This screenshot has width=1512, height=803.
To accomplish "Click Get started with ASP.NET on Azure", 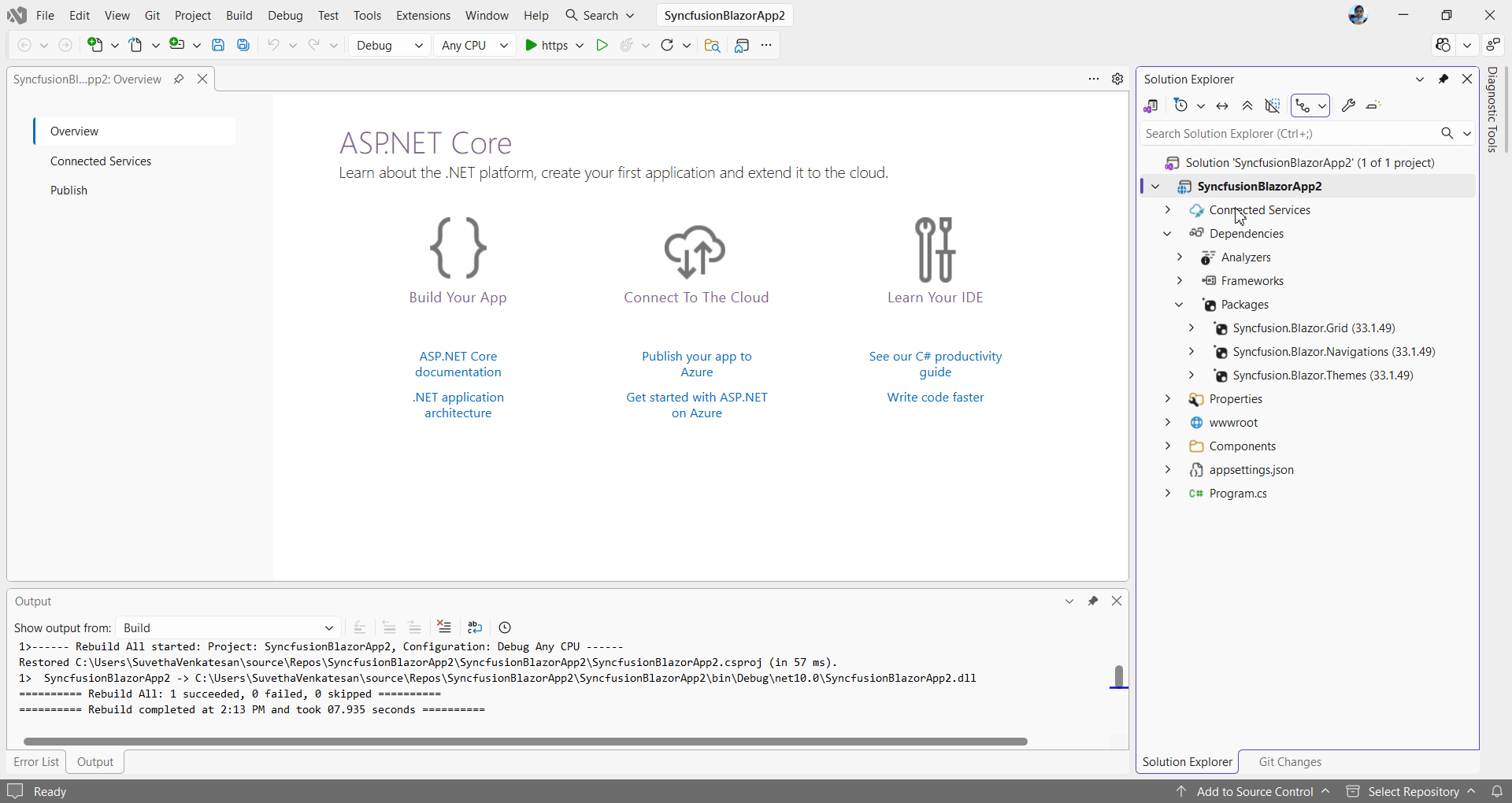I will (x=697, y=405).
